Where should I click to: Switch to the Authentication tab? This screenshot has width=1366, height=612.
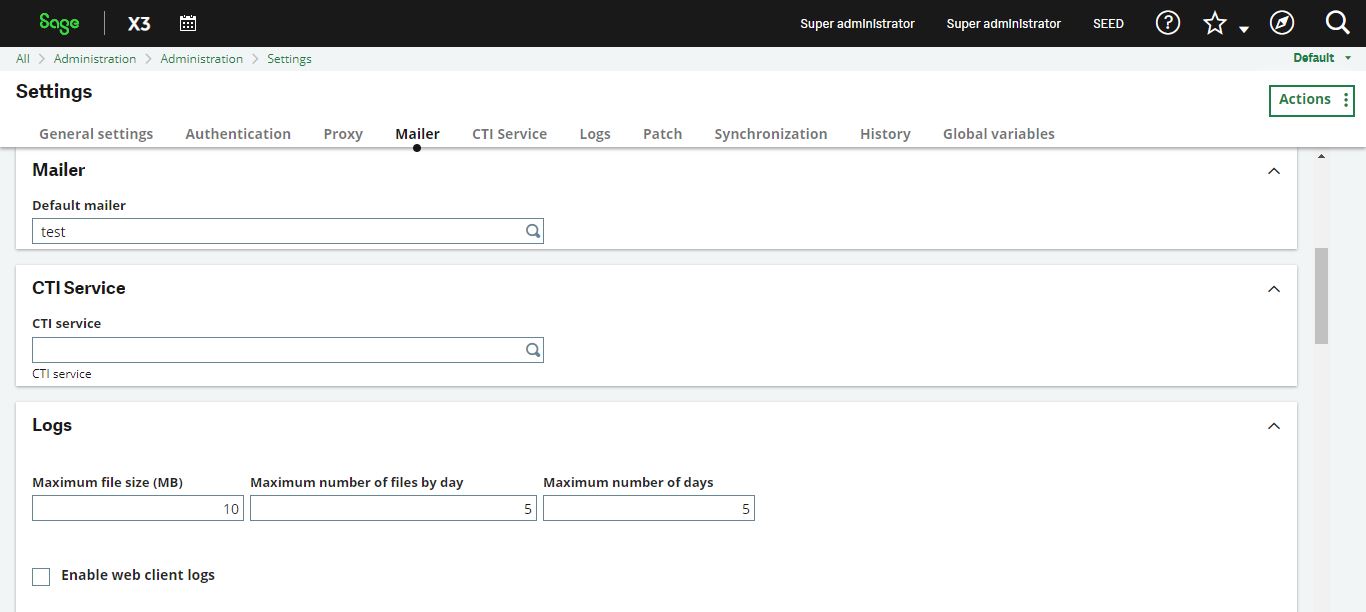[x=238, y=133]
